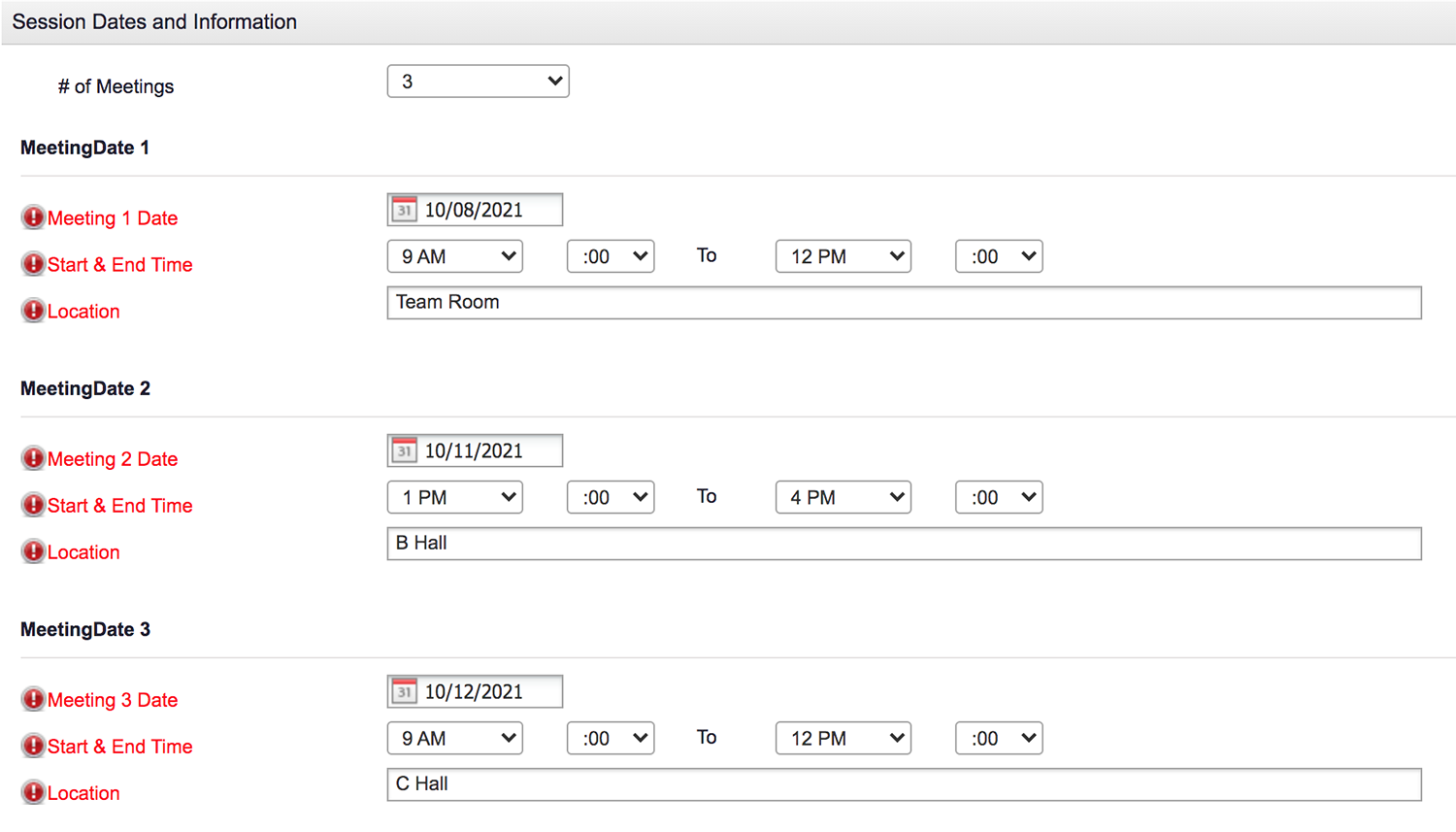Click Location label under MeetingDate 3
This screenshot has width=1456, height=832.
(x=83, y=793)
